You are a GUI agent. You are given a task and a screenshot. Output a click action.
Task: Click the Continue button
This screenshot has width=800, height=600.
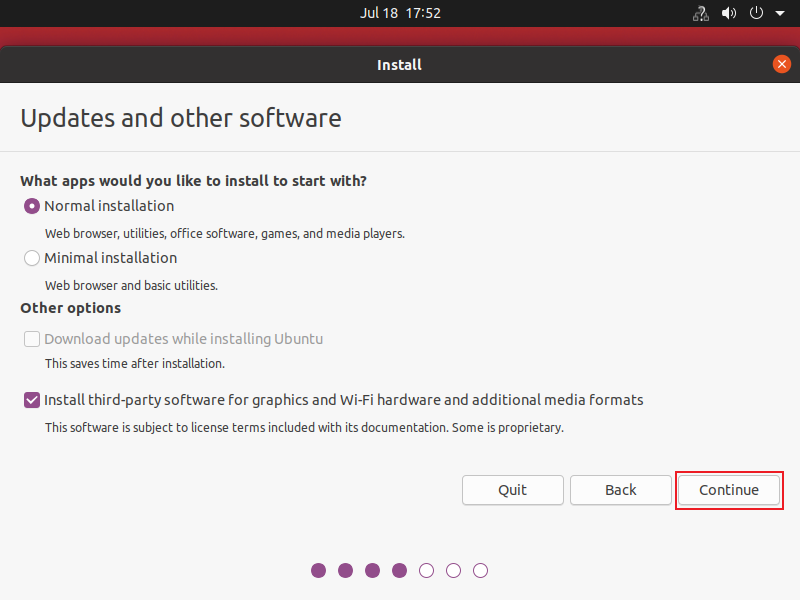[x=729, y=490]
